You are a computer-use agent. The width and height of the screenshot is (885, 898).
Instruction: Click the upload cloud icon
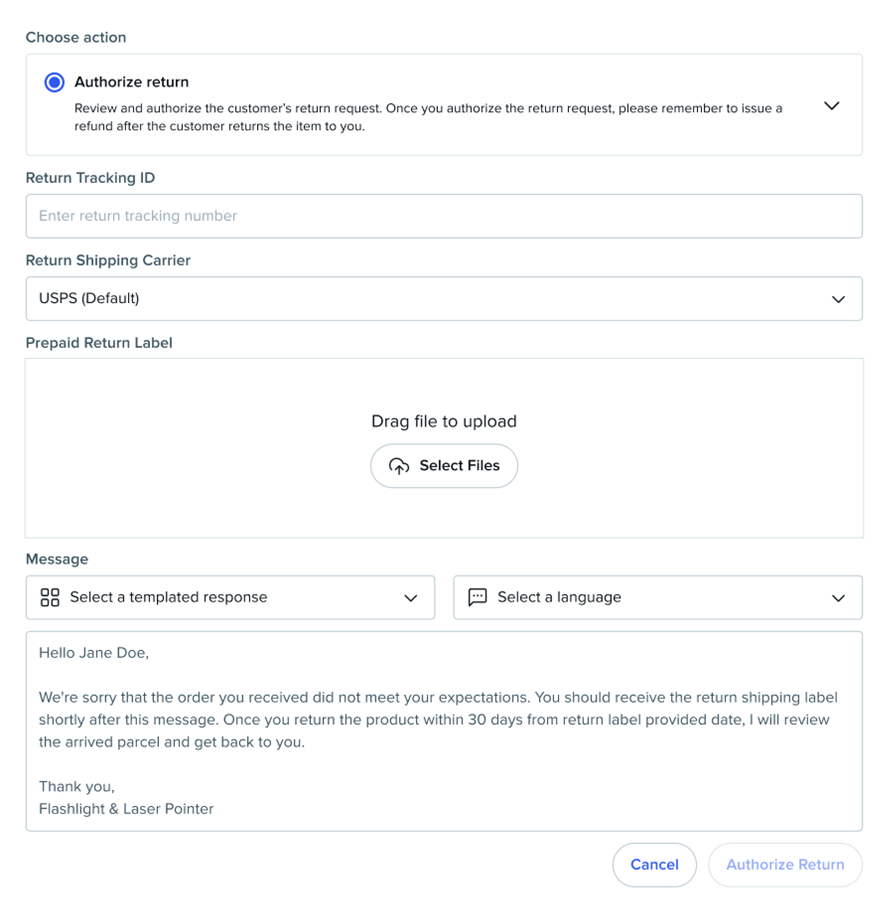tap(399, 466)
